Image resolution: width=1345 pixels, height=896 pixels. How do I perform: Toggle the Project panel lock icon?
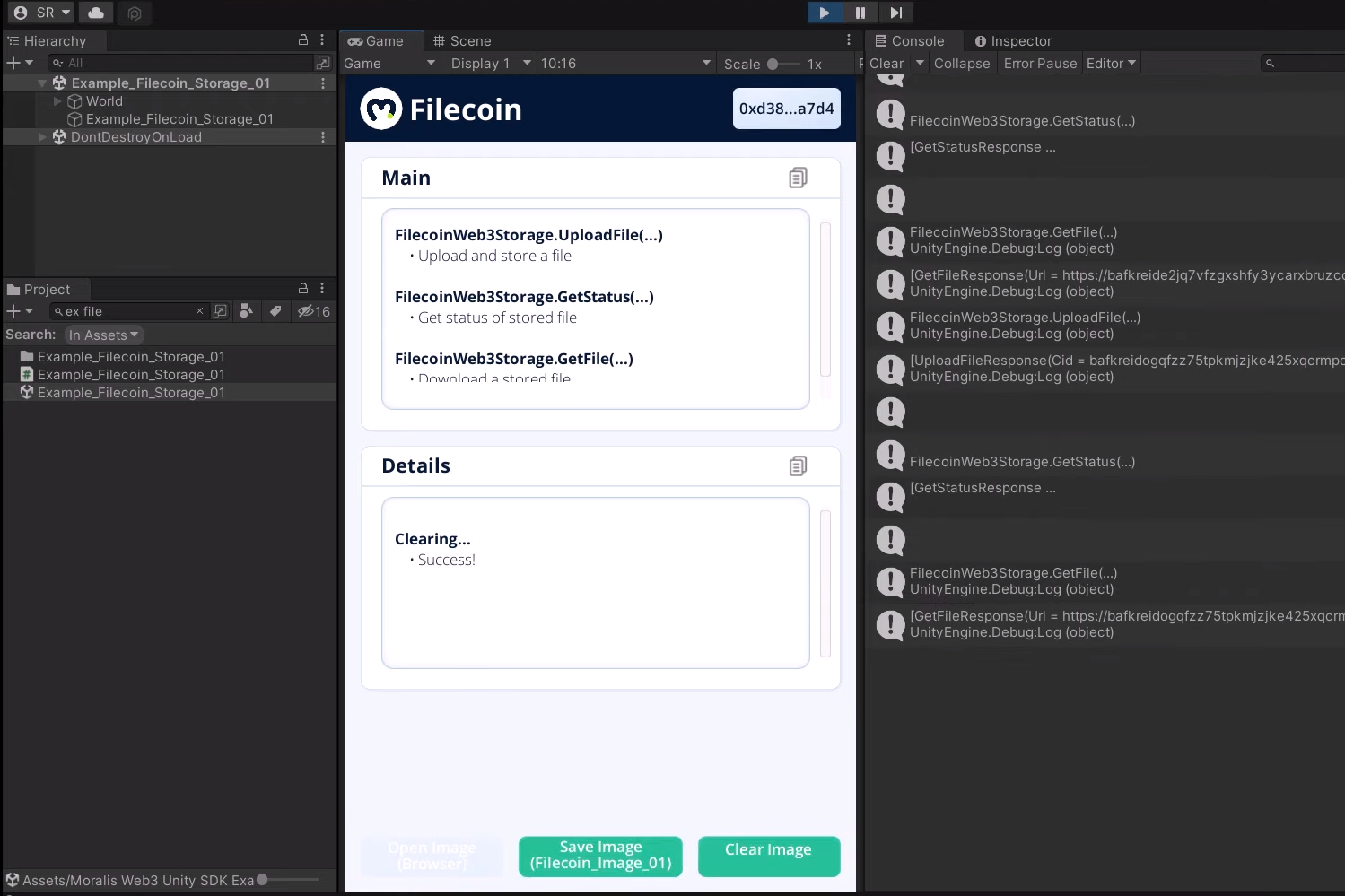(x=303, y=289)
